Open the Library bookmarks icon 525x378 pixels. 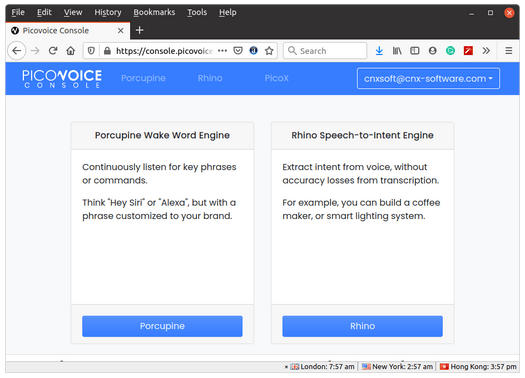coord(397,51)
